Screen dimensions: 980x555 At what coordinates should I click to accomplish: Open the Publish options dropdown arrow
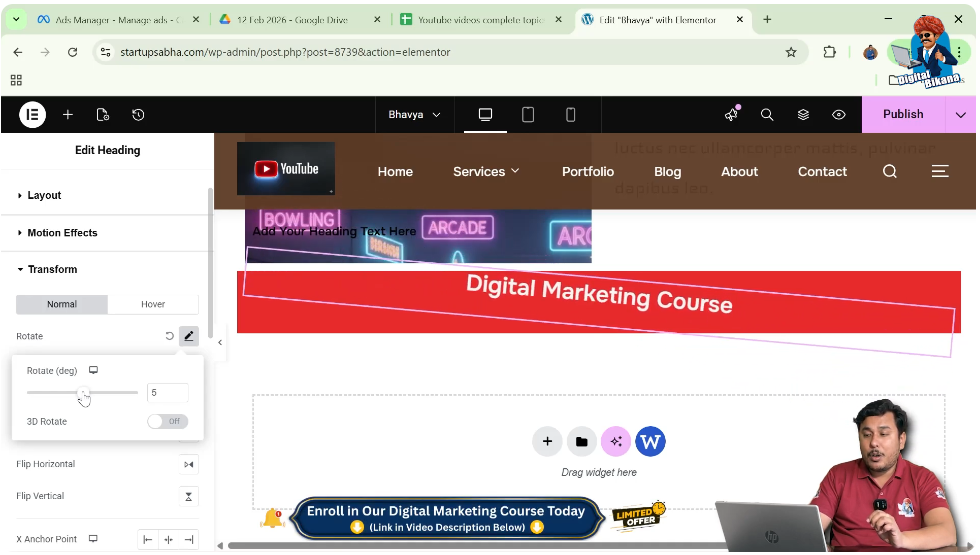(961, 115)
